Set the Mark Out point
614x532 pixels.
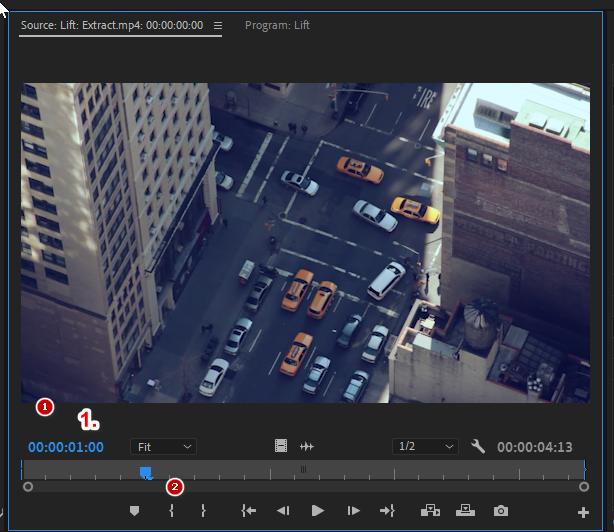coord(203,511)
